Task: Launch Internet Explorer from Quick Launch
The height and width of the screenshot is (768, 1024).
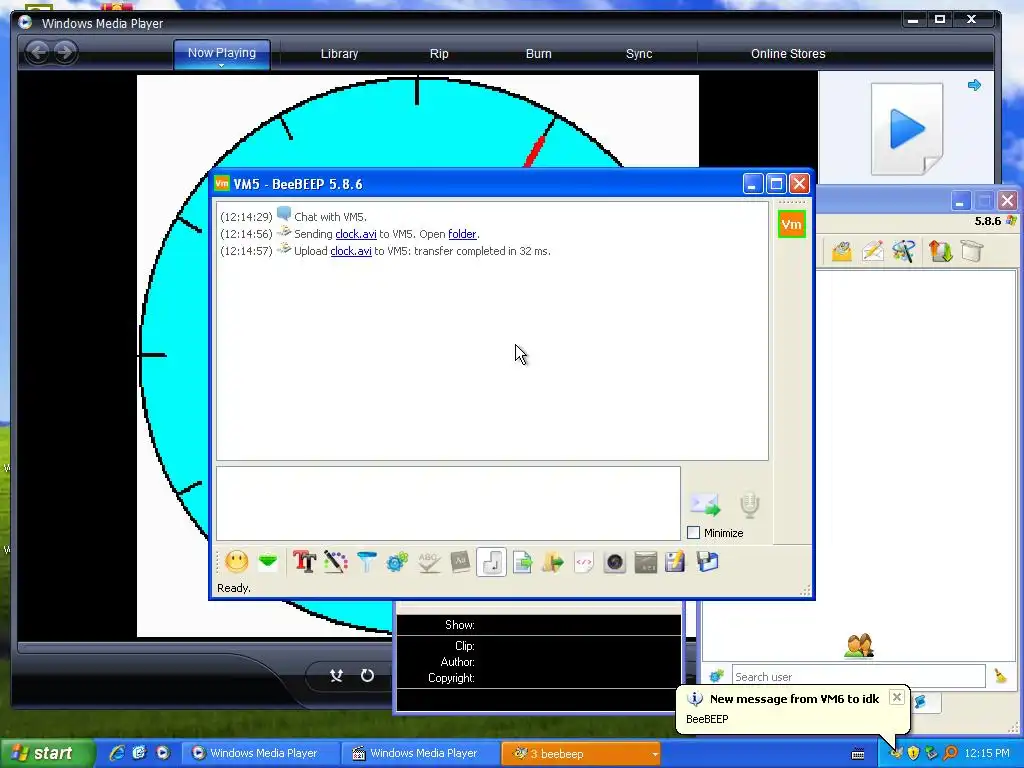Action: [x=117, y=753]
